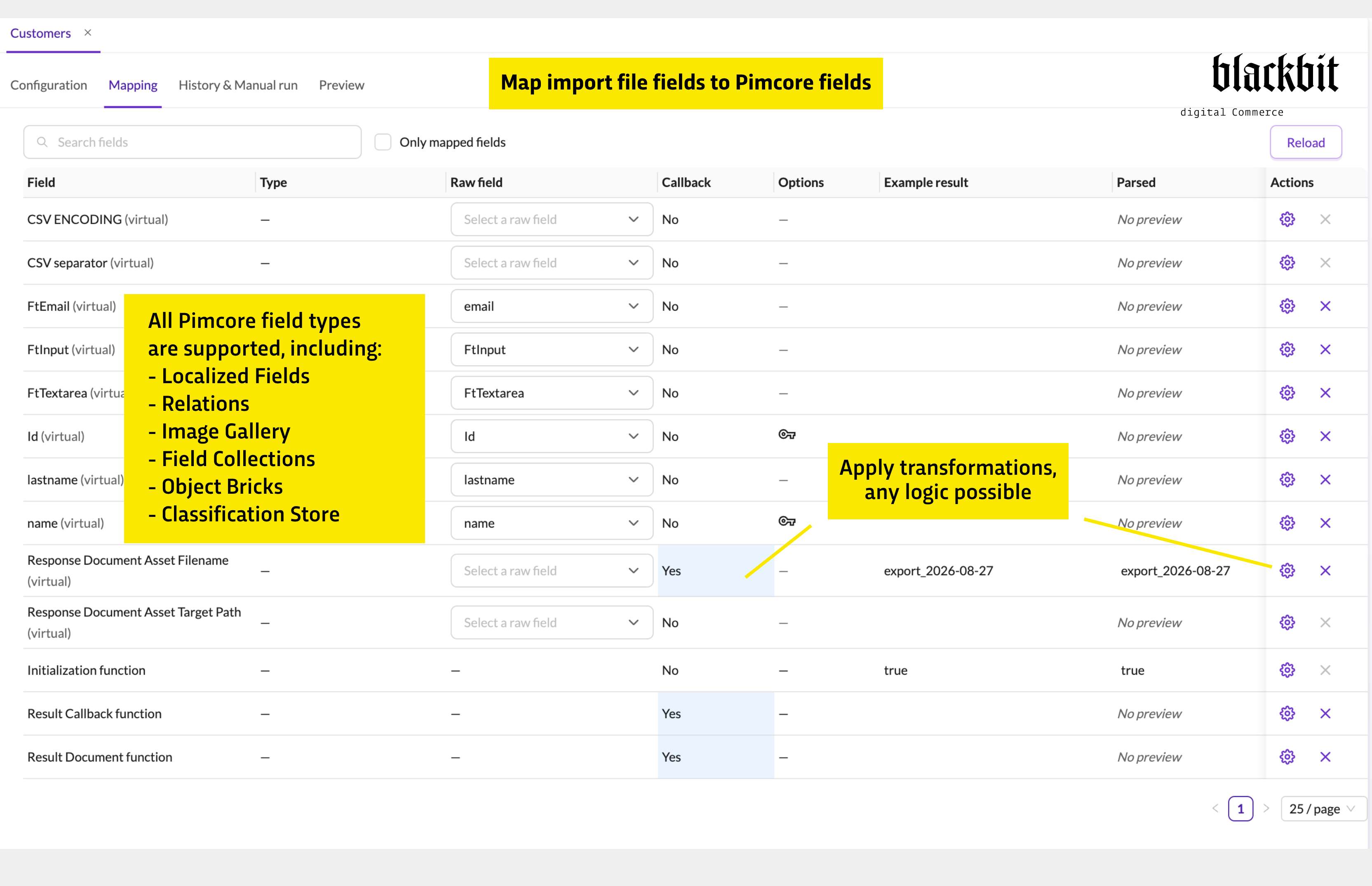
Task: Open the name raw field dropdown
Action: tap(552, 523)
